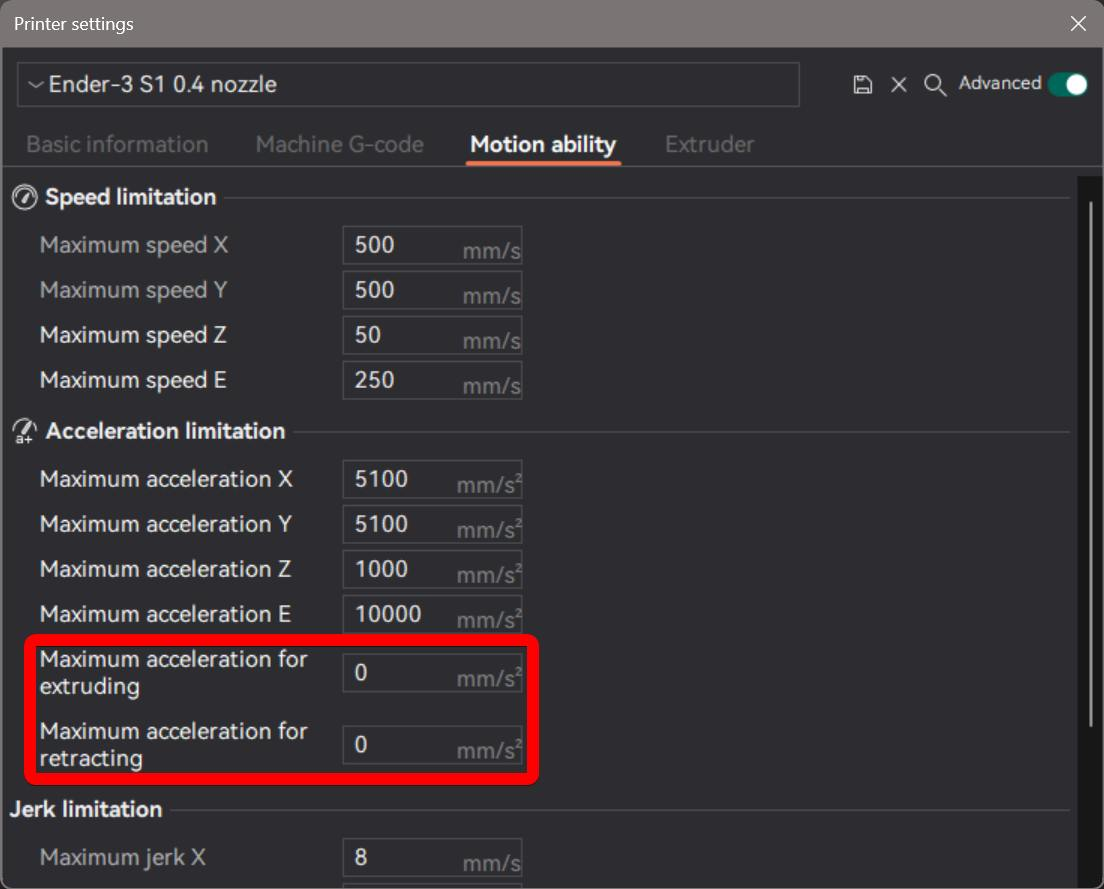Click the save preset floppy disk icon

[x=862, y=84]
